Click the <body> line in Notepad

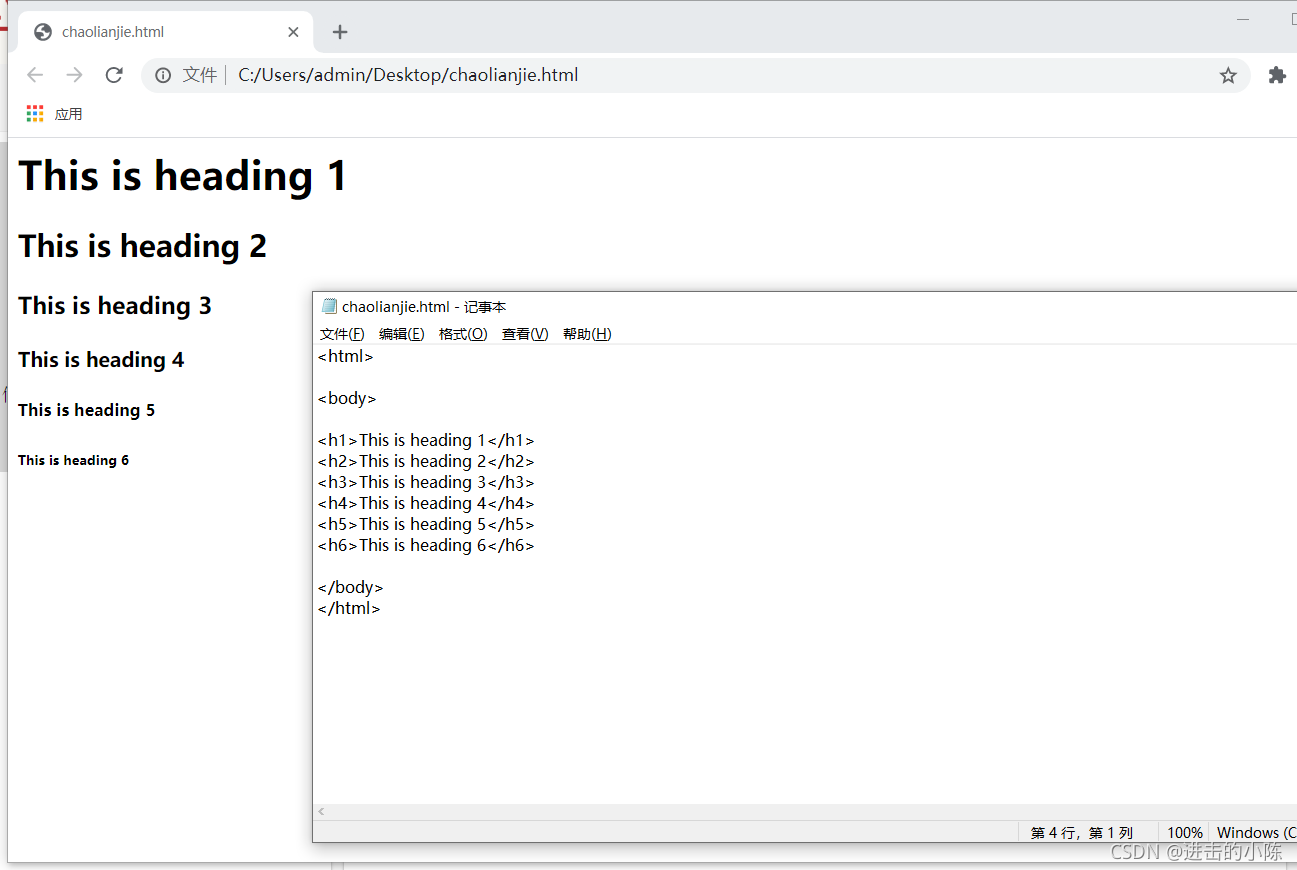pyautogui.click(x=347, y=398)
